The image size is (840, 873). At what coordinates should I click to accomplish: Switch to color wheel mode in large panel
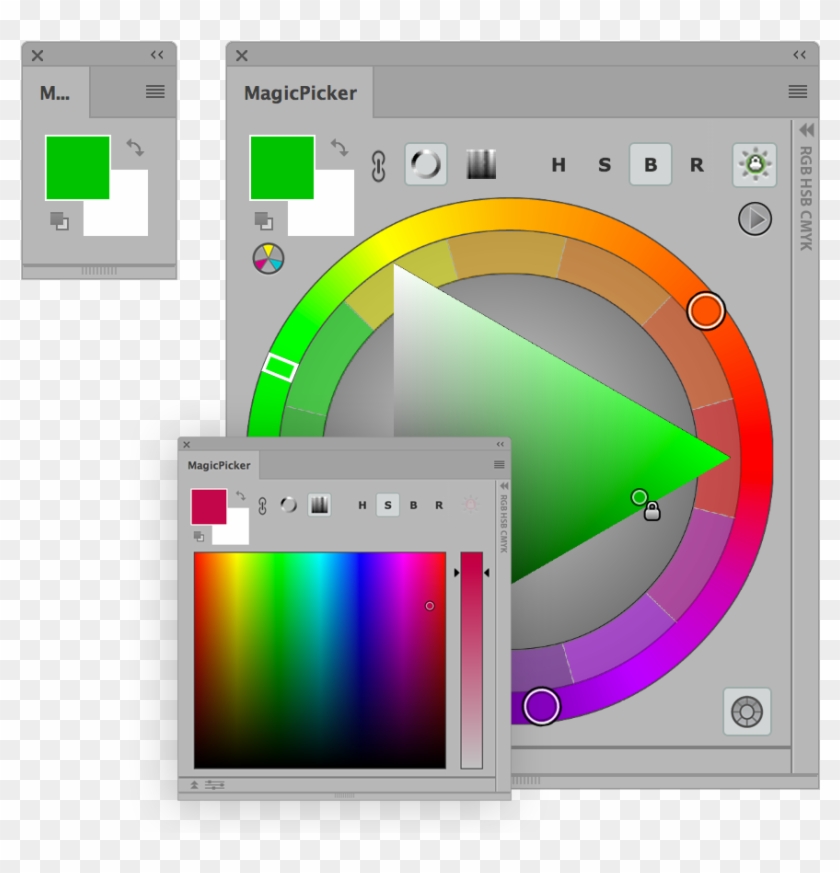point(426,164)
